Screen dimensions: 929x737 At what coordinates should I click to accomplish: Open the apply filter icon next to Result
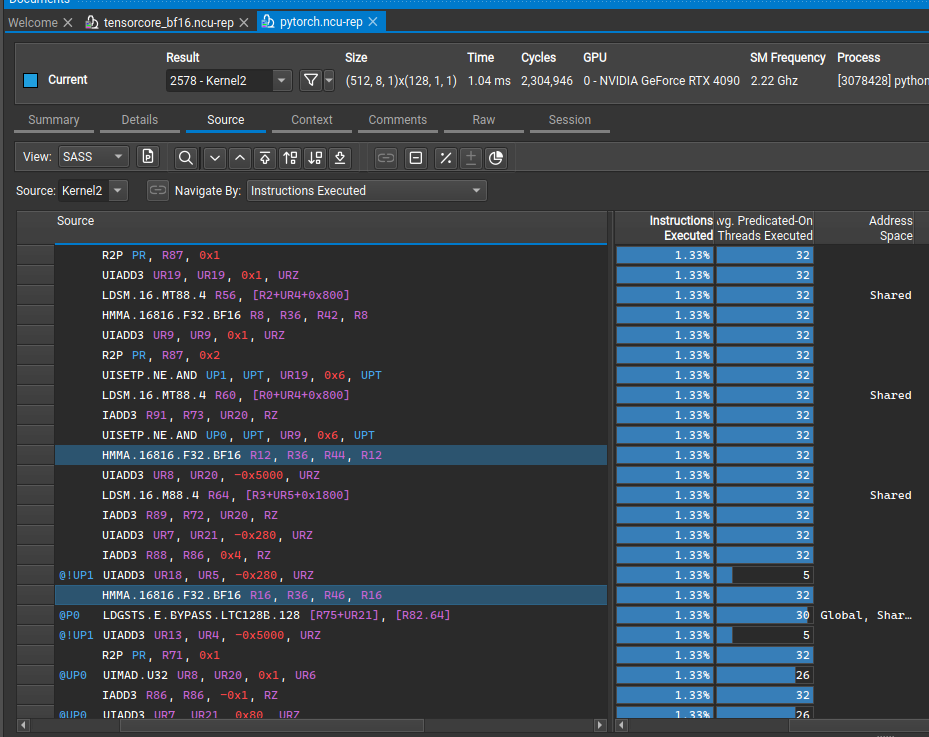(x=311, y=79)
